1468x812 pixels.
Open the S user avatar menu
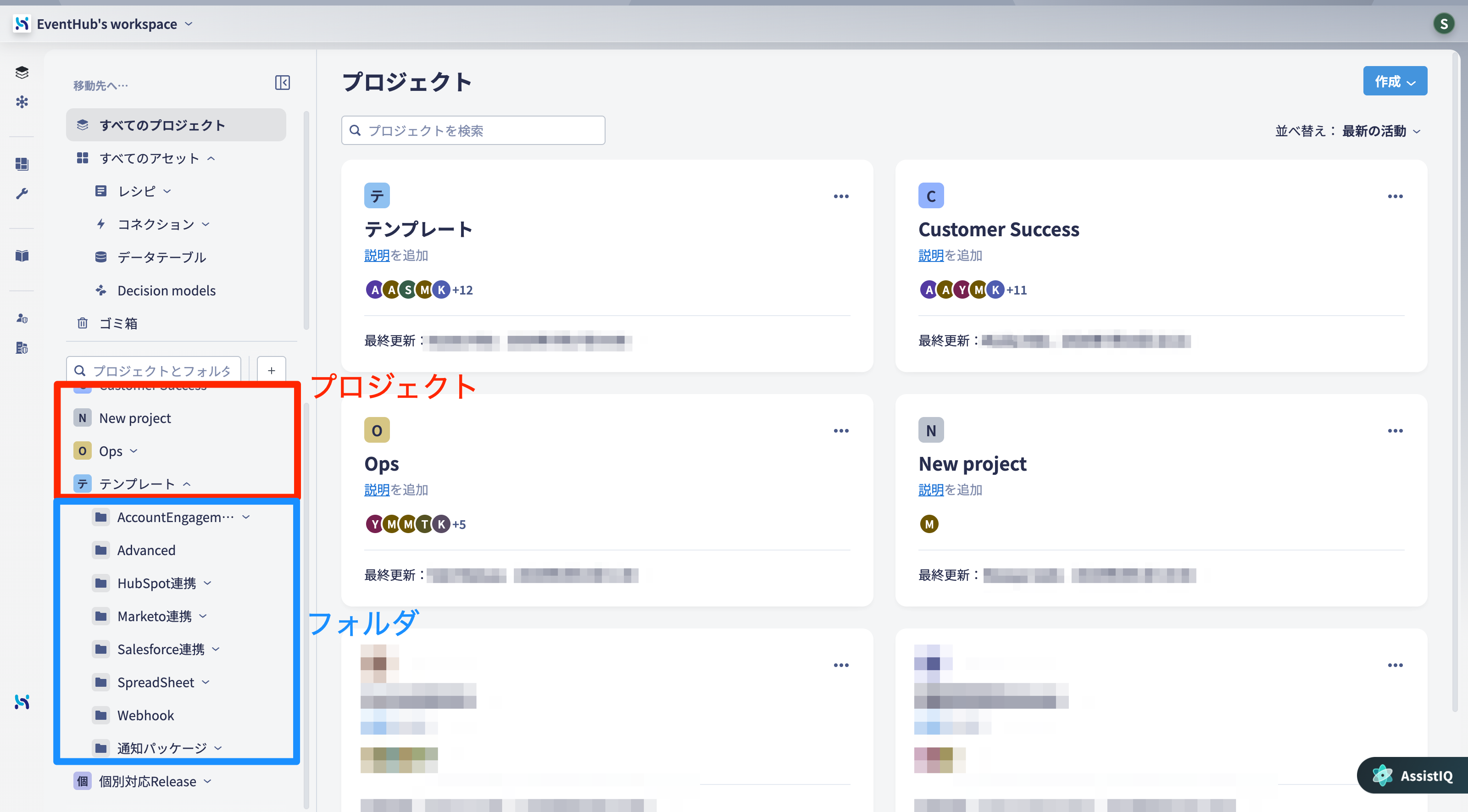[1444, 23]
